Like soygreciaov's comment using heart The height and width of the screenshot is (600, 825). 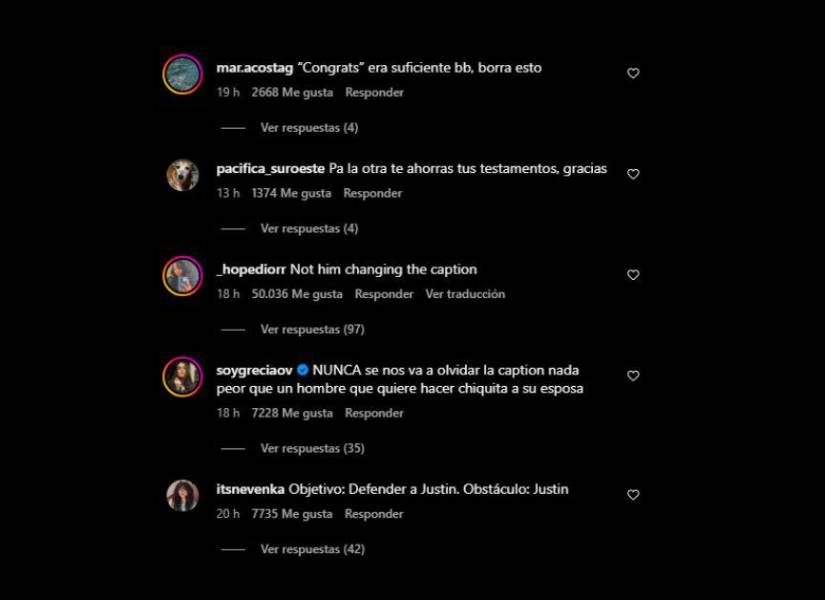point(633,376)
